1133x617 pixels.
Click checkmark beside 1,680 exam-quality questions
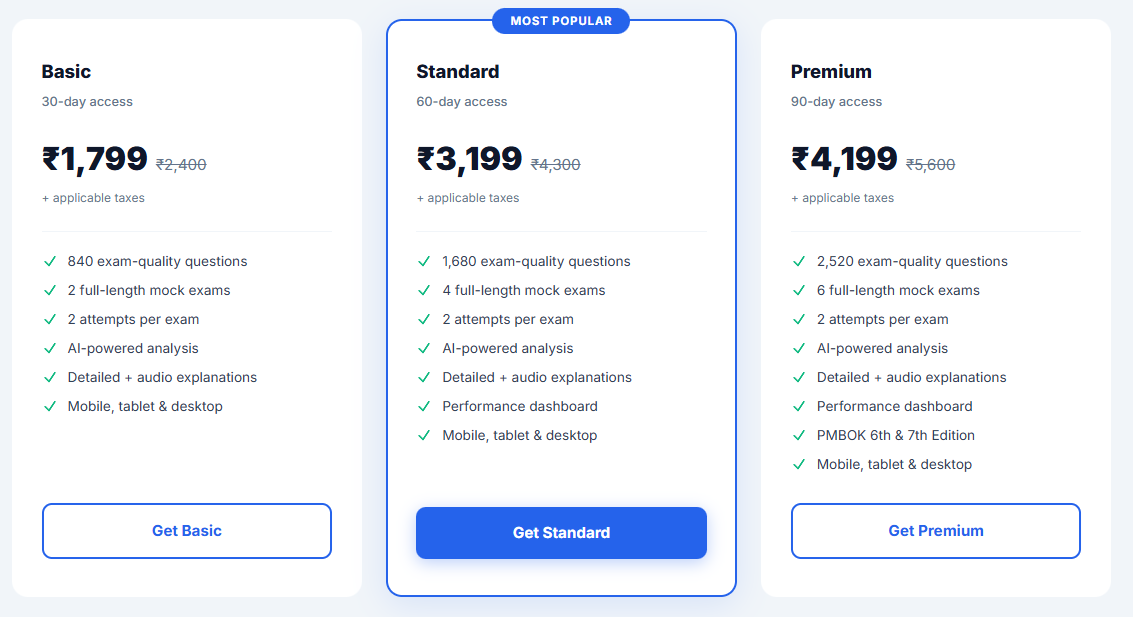coord(424,262)
